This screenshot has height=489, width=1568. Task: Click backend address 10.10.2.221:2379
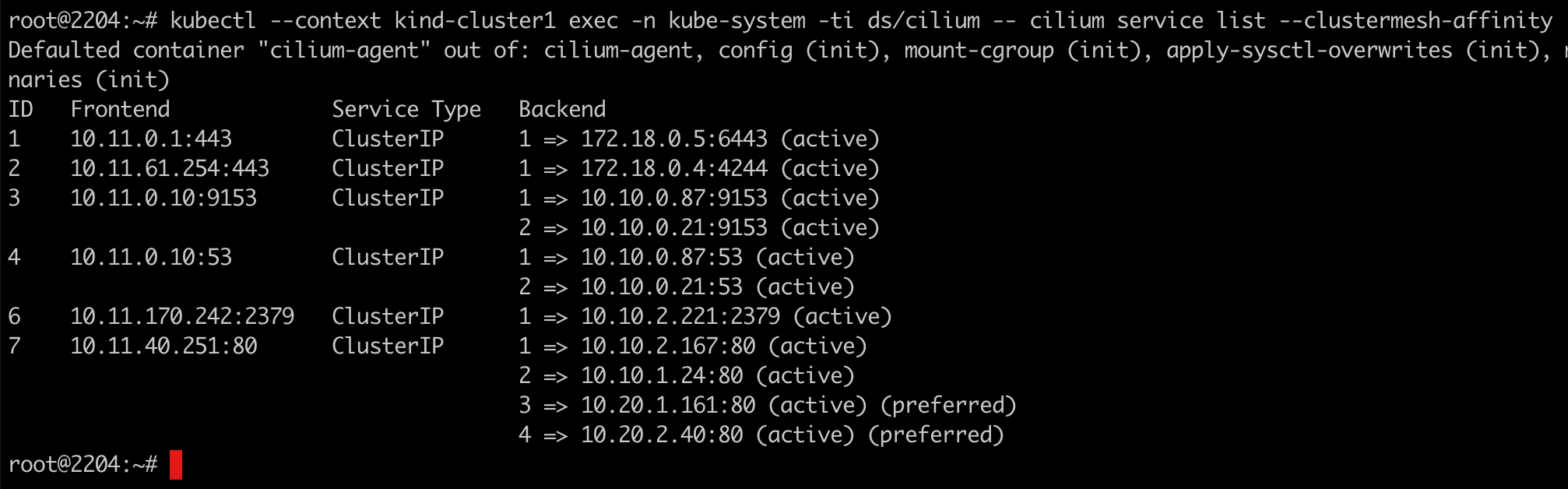coord(680,317)
